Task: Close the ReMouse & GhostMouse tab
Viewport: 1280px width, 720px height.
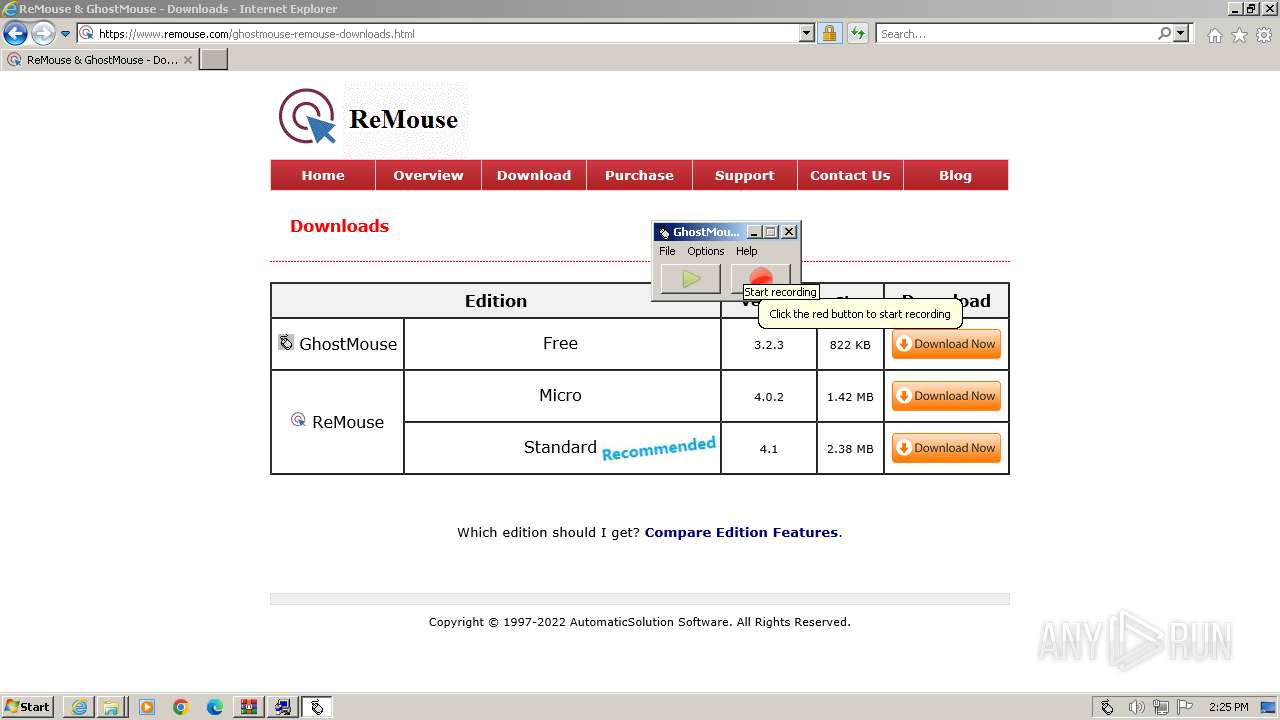Action: pos(188,60)
